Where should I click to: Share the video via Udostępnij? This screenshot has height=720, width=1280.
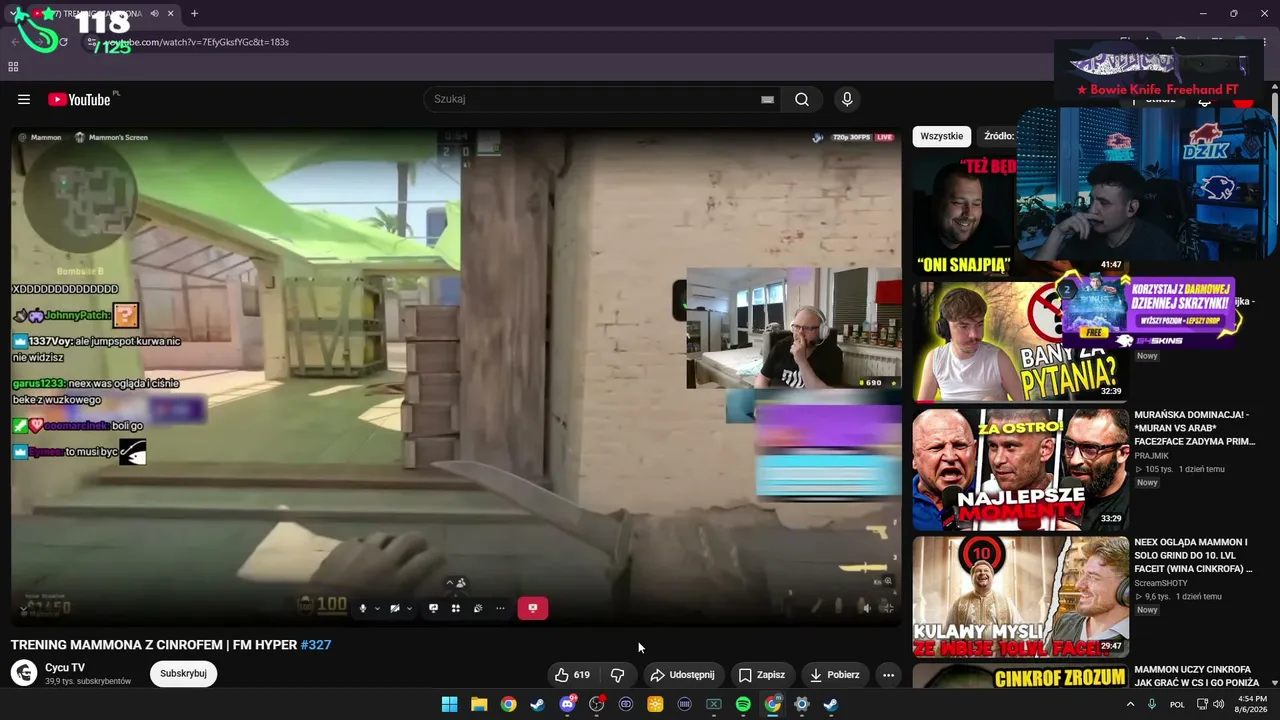click(682, 675)
